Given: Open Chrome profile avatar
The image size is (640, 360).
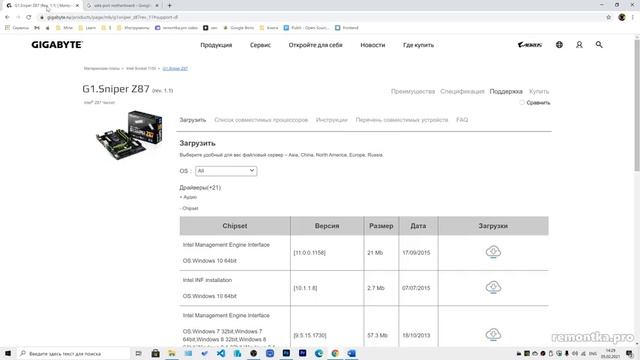Looking at the screenshot, I should (622, 17).
